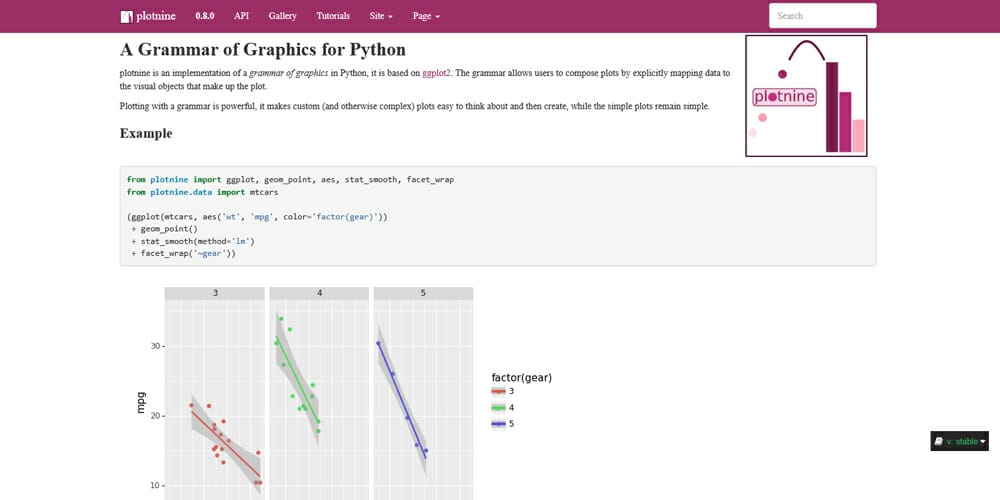Click the page title 'A Grammar of Graphics for Python'
The height and width of the screenshot is (500, 1000).
pos(263,50)
